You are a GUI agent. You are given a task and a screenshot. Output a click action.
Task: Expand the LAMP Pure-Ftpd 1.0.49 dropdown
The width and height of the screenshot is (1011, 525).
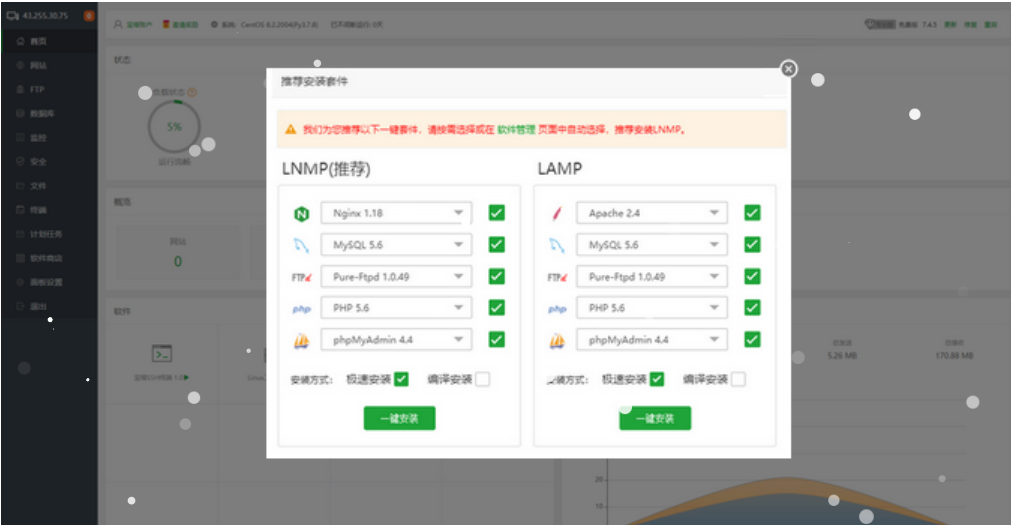tap(652, 277)
